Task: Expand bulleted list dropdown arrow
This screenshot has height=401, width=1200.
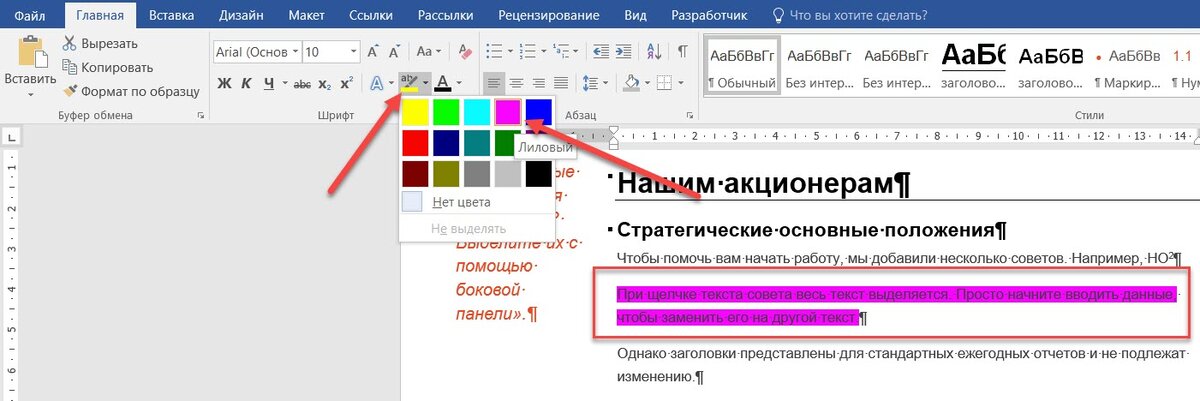Action: pos(508,52)
